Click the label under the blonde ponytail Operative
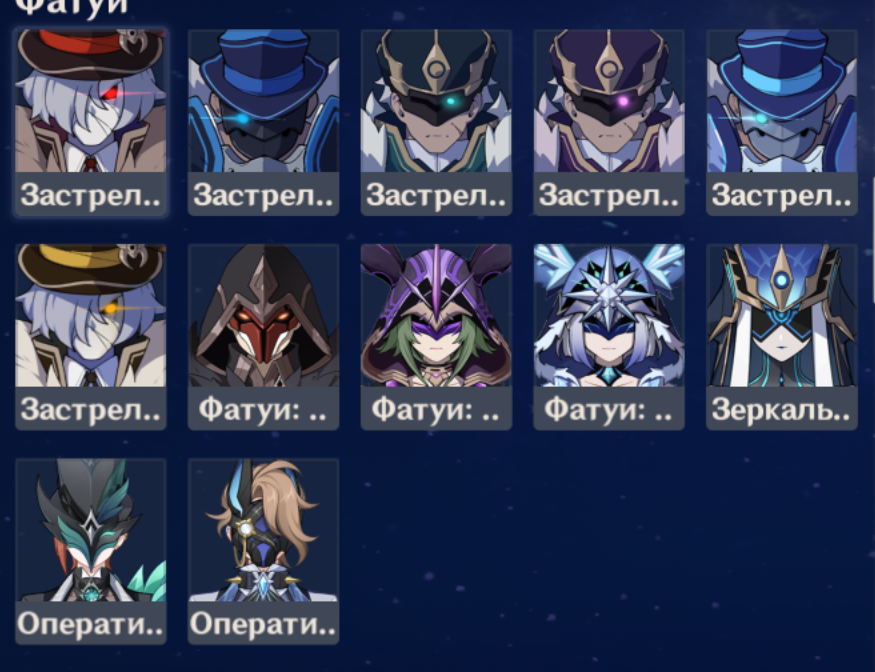 (x=263, y=623)
